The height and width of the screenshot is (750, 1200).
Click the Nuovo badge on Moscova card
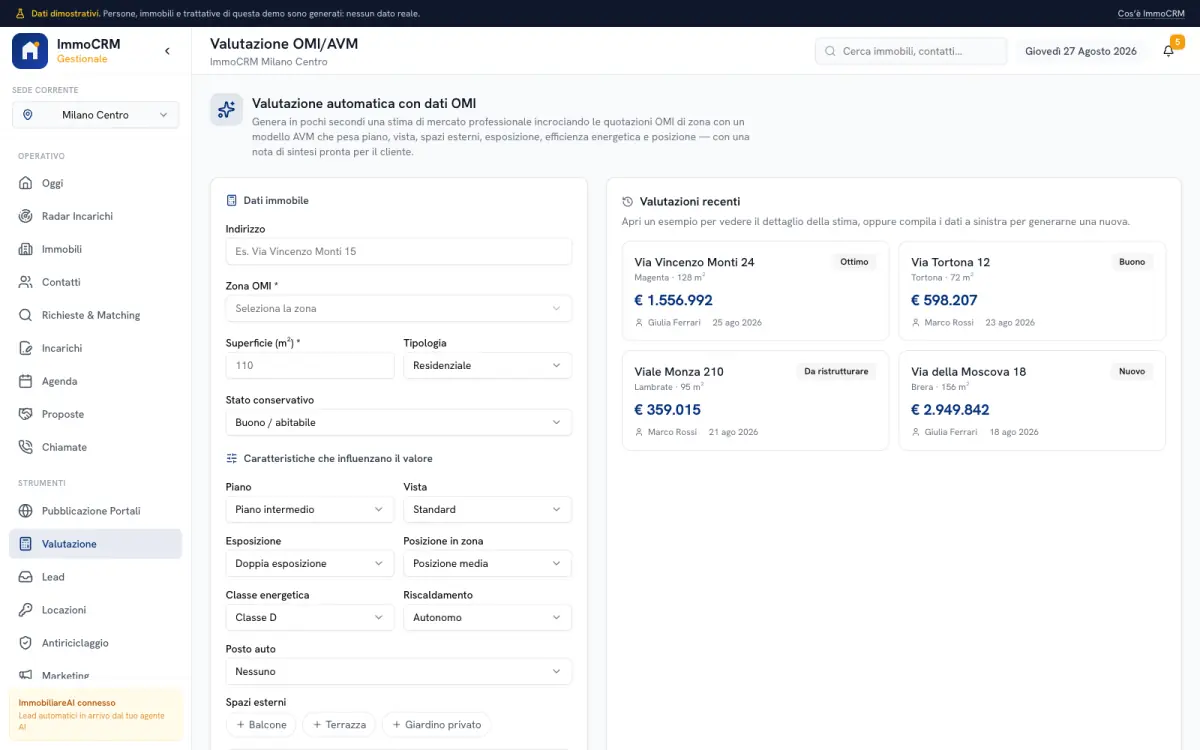[x=1132, y=371]
